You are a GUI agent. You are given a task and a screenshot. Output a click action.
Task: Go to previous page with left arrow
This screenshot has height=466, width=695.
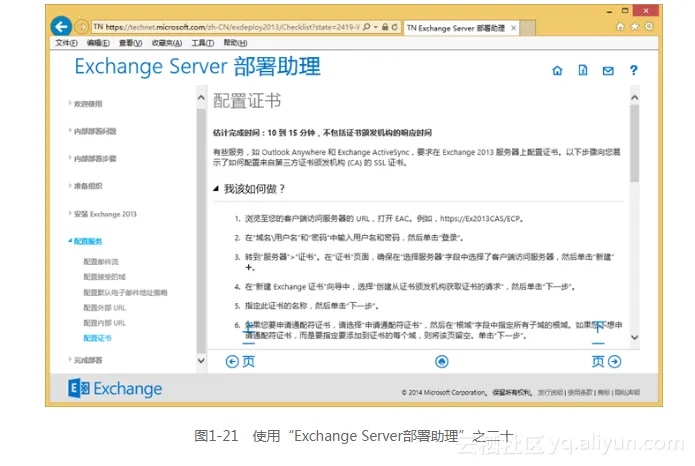[x=240, y=361]
